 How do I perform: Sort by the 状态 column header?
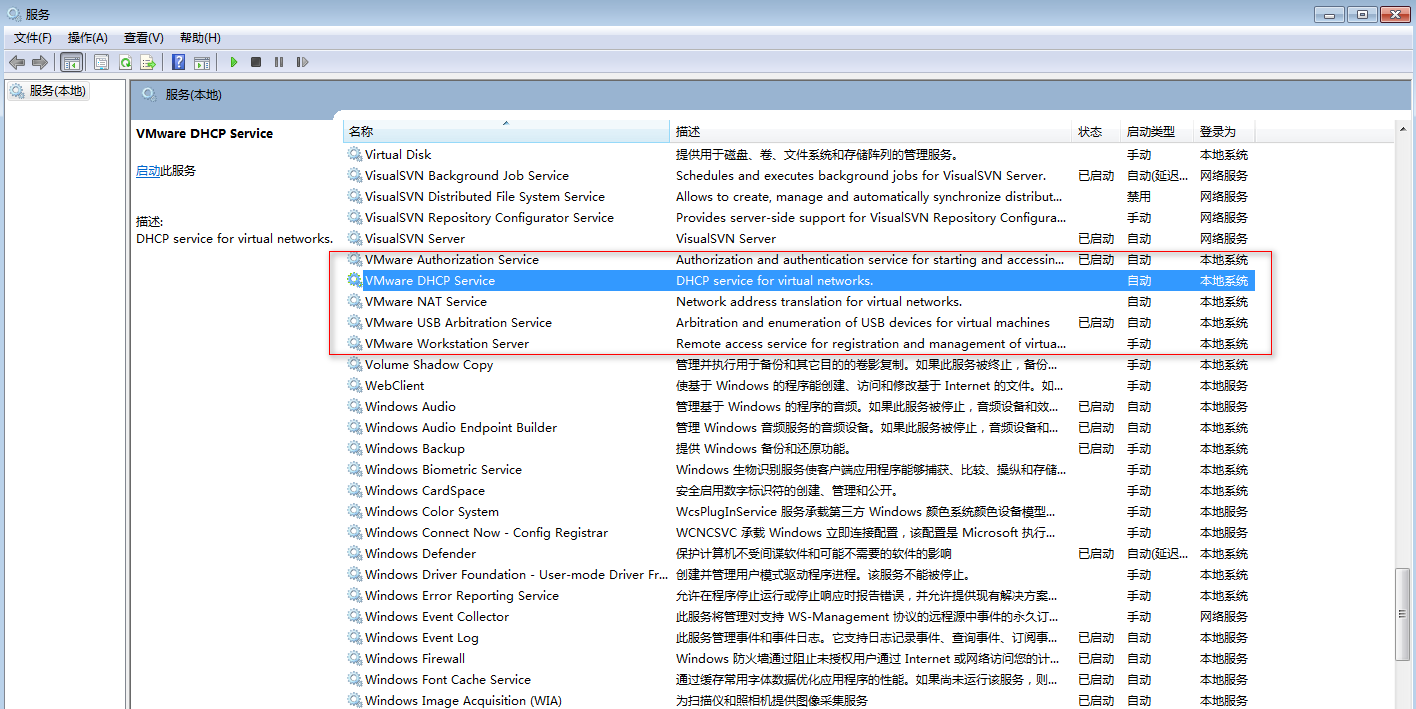point(1096,131)
